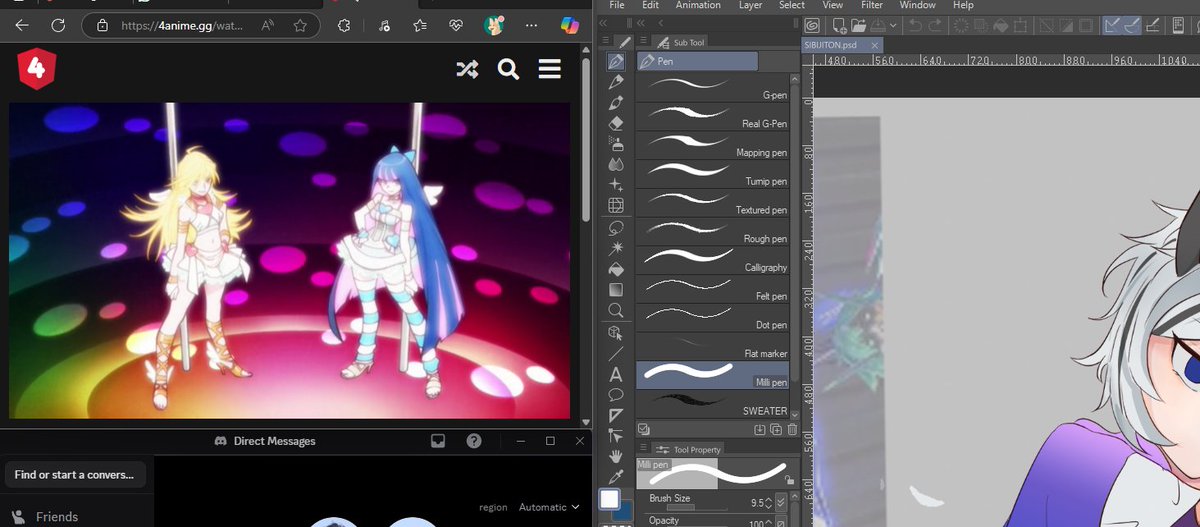This screenshot has height=527, width=1200.
Task: Go back in the Edge browser
Action: (x=22, y=25)
